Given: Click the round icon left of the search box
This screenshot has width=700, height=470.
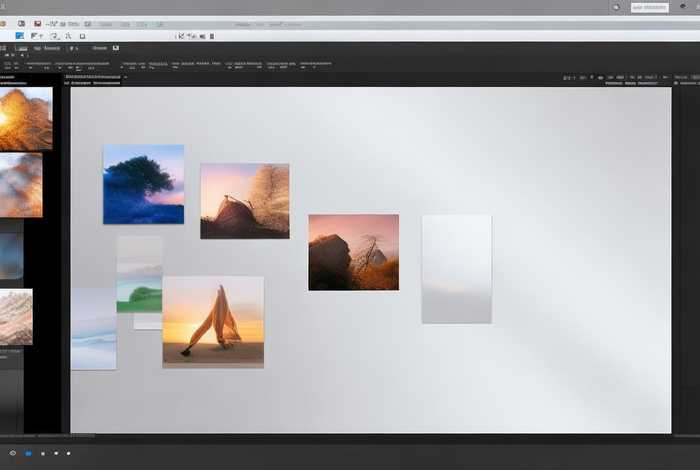Looking at the screenshot, I should (x=616, y=8).
